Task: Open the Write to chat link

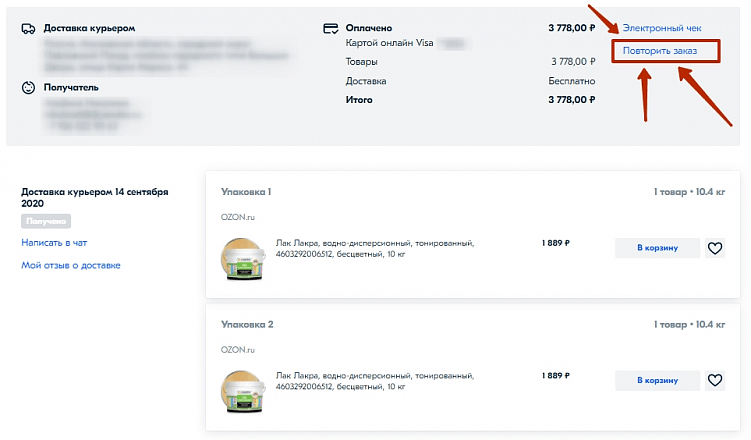Action: point(54,243)
